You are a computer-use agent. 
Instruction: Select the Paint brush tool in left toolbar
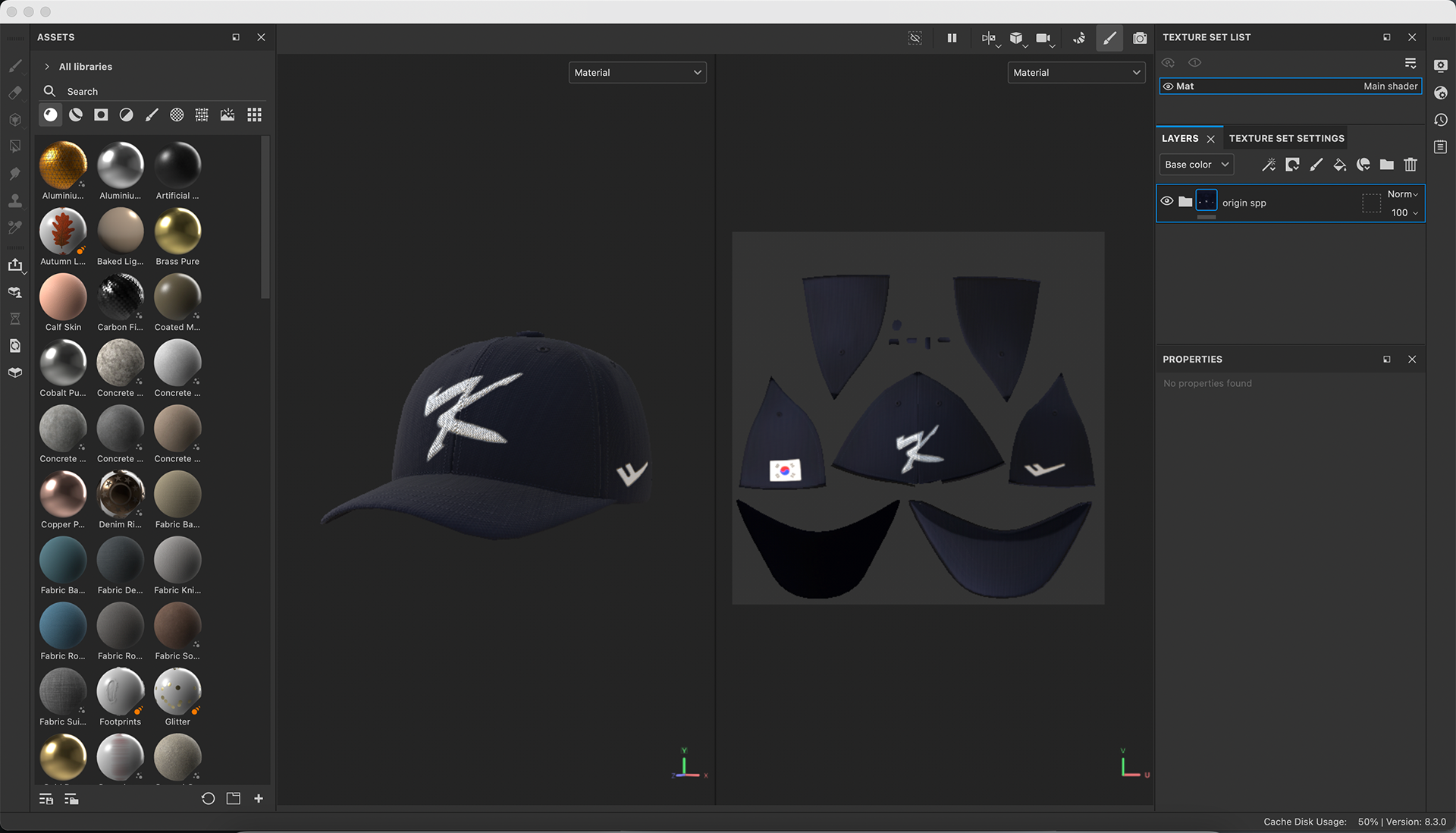click(15, 66)
